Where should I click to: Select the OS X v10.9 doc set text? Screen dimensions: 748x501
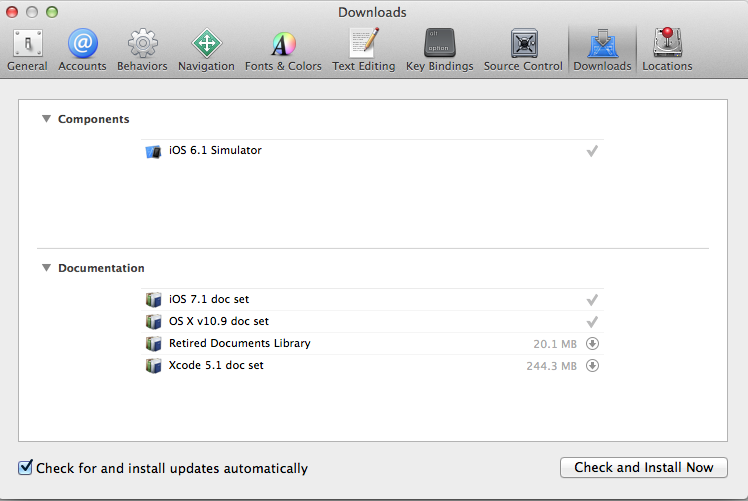click(x=219, y=321)
